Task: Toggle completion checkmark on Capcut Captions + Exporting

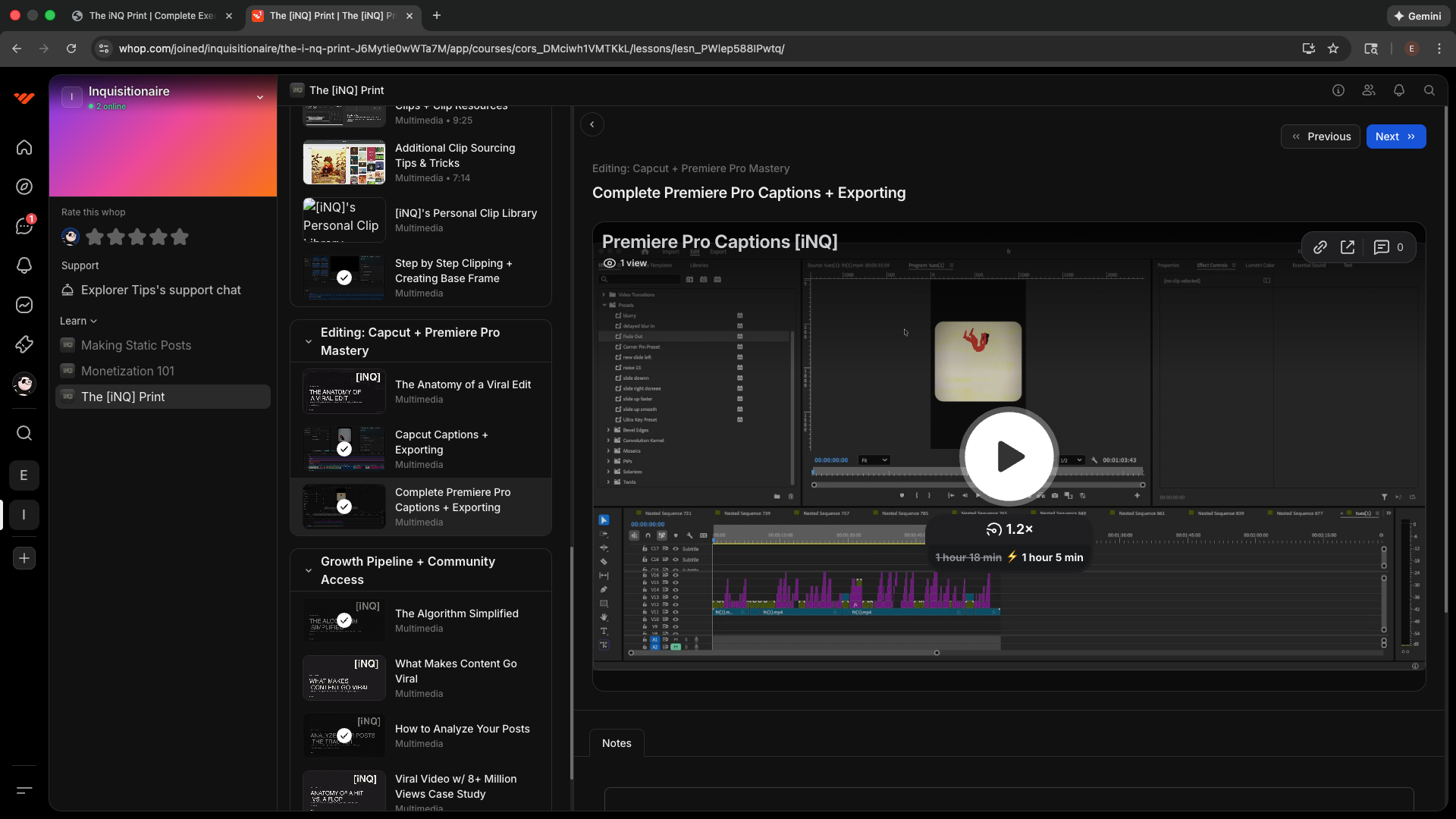Action: 344,449
